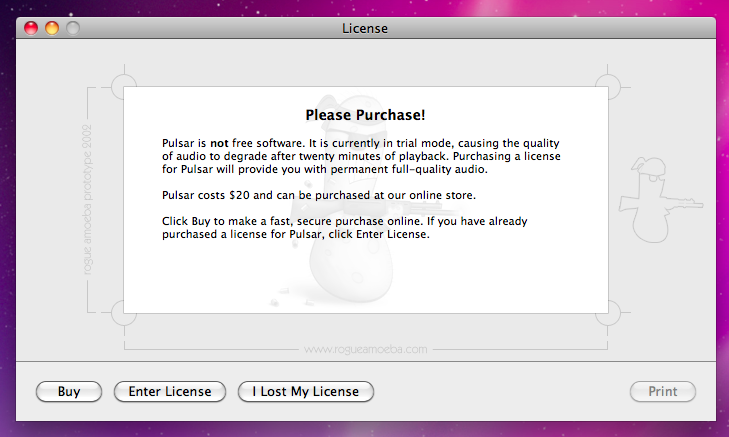The height and width of the screenshot is (437, 729).
Task: Close the License window with red button
Action: pyautogui.click(x=31, y=28)
